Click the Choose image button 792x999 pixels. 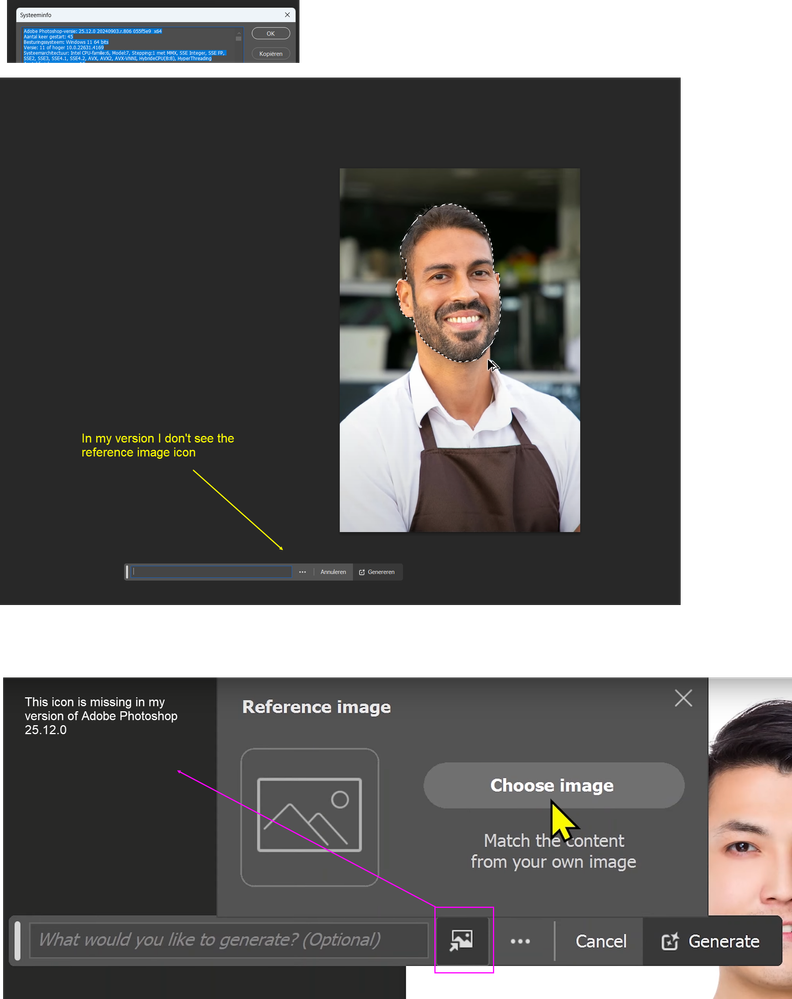point(553,786)
